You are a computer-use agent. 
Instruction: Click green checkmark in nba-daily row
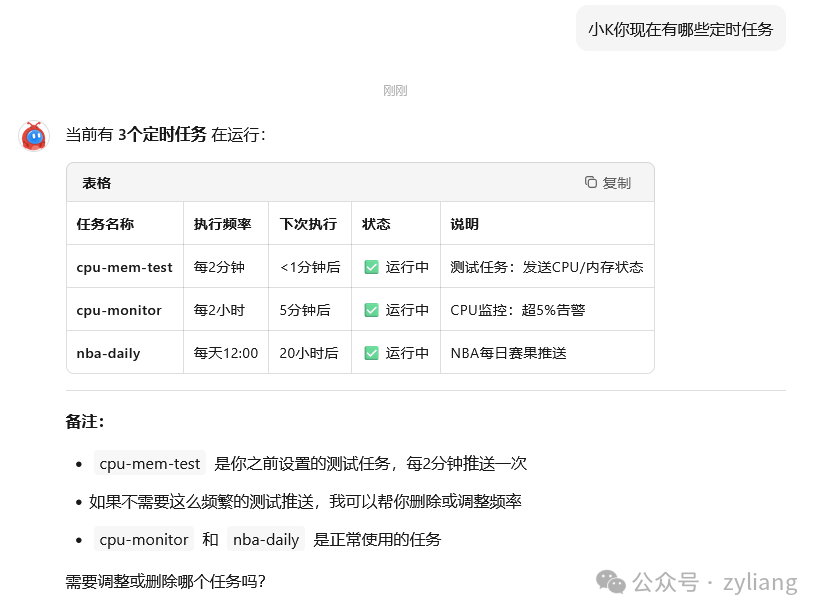pyautogui.click(x=372, y=353)
